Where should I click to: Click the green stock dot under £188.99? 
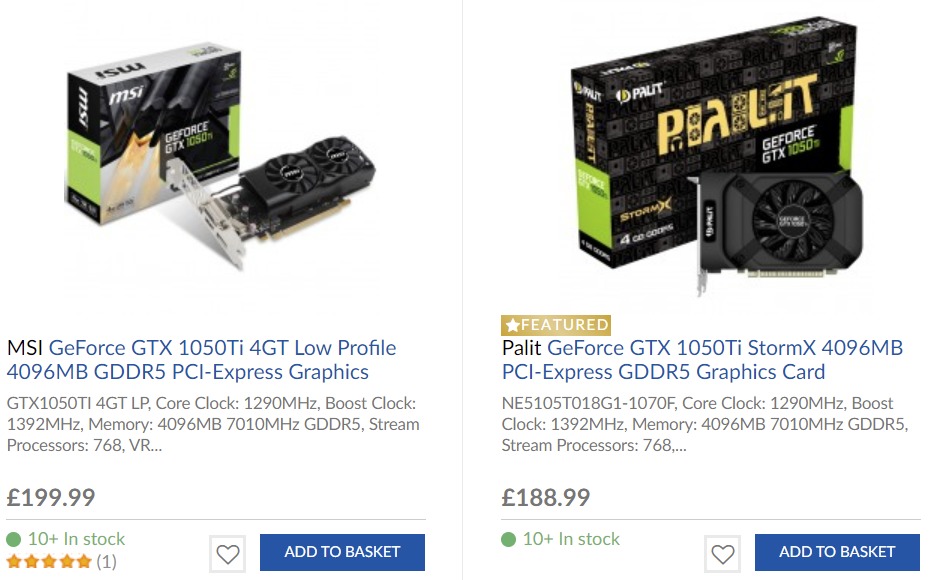(x=509, y=540)
